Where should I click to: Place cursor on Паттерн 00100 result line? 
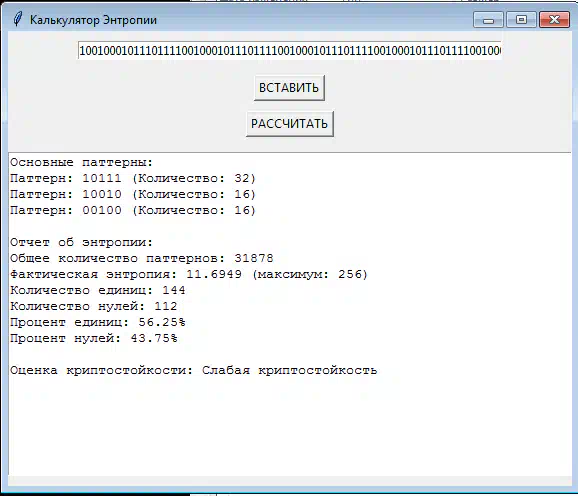(133, 210)
